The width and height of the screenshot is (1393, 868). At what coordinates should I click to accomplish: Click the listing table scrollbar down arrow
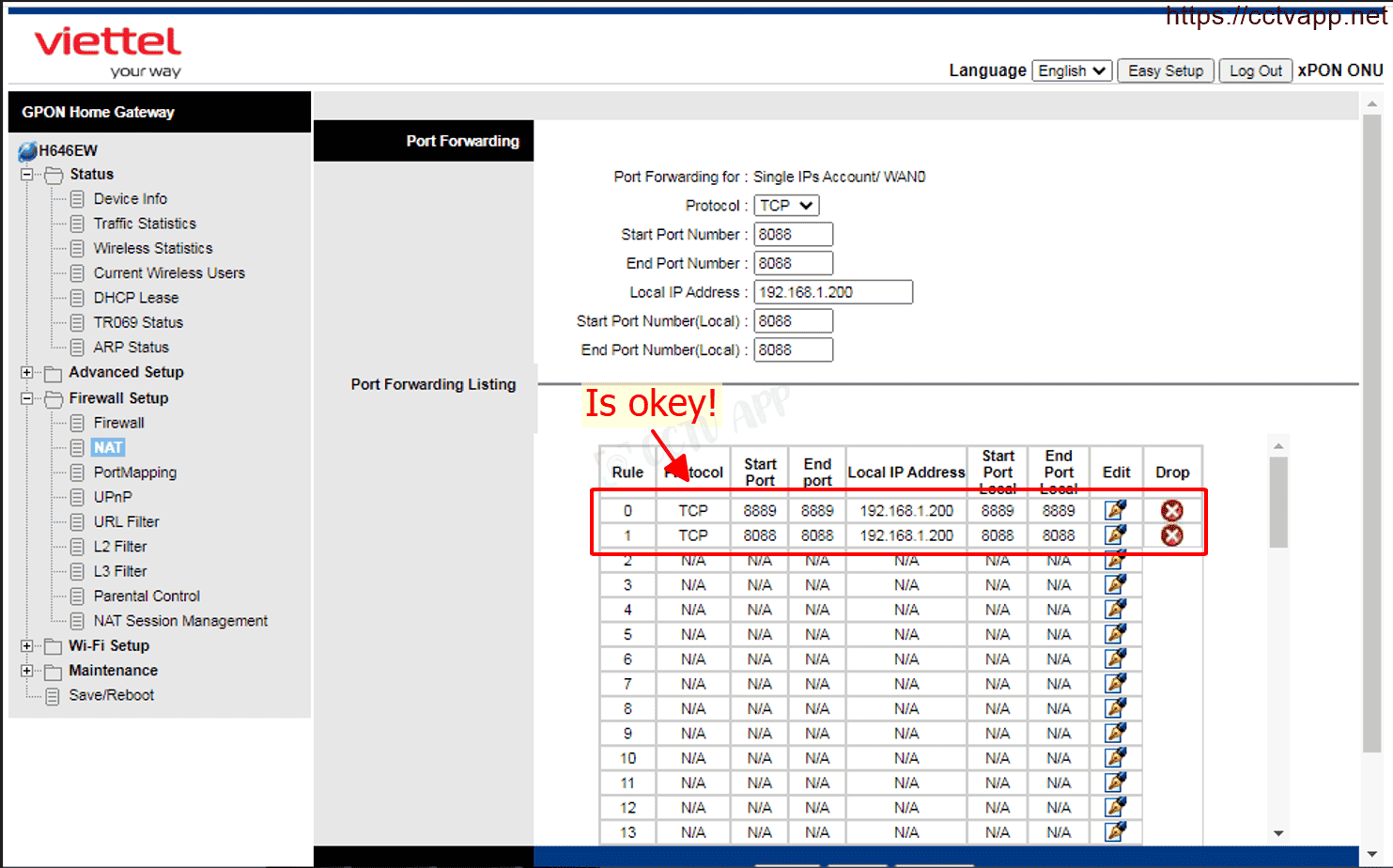pos(1278,833)
